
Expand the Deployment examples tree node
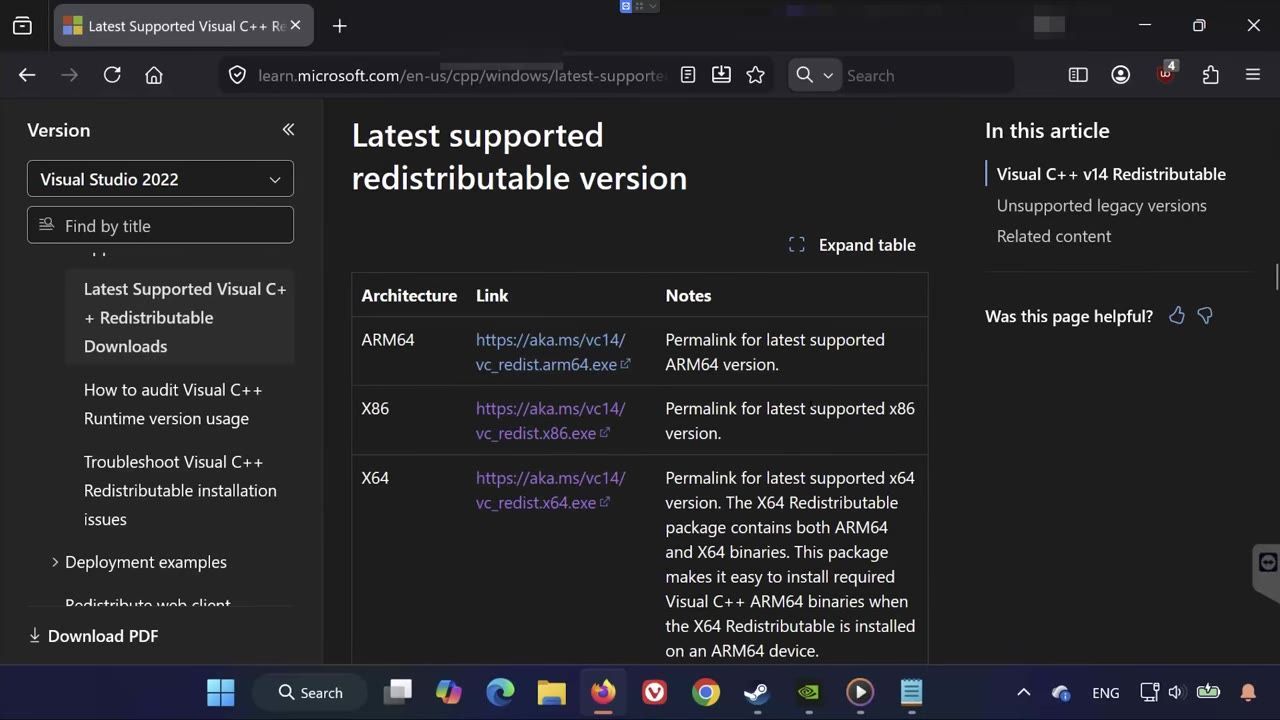[x=55, y=562]
